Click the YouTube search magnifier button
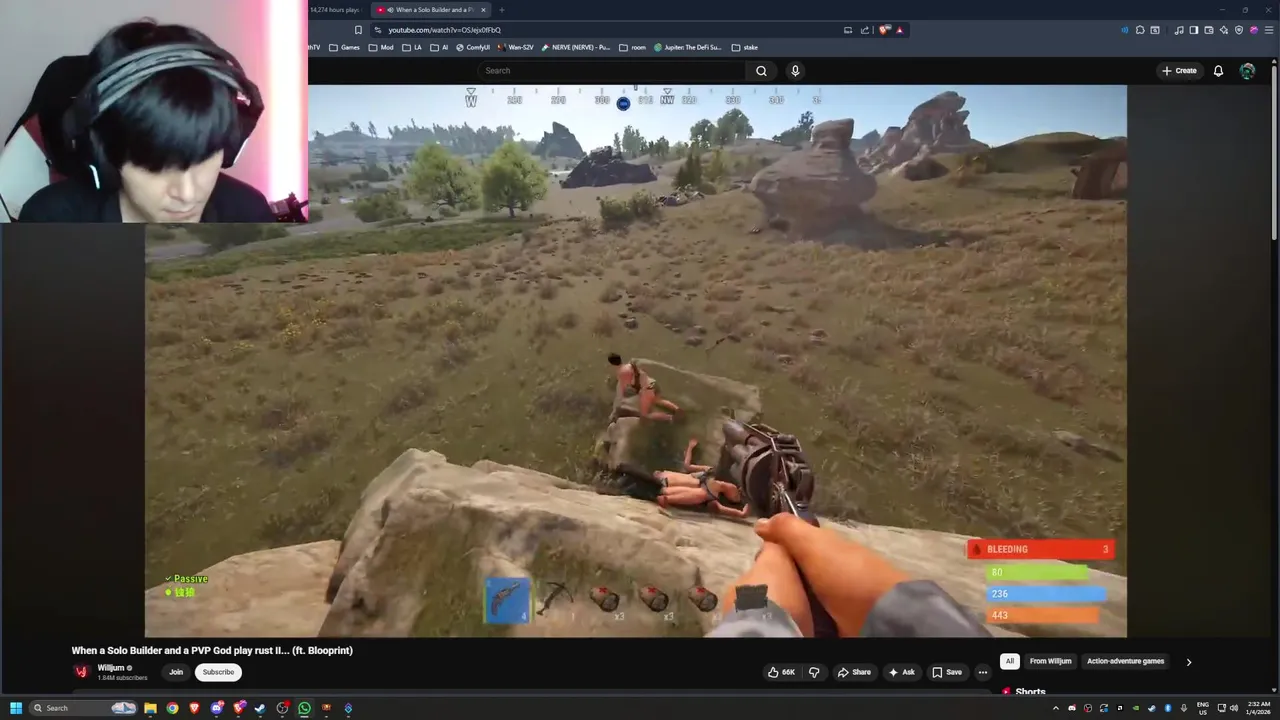 761,71
